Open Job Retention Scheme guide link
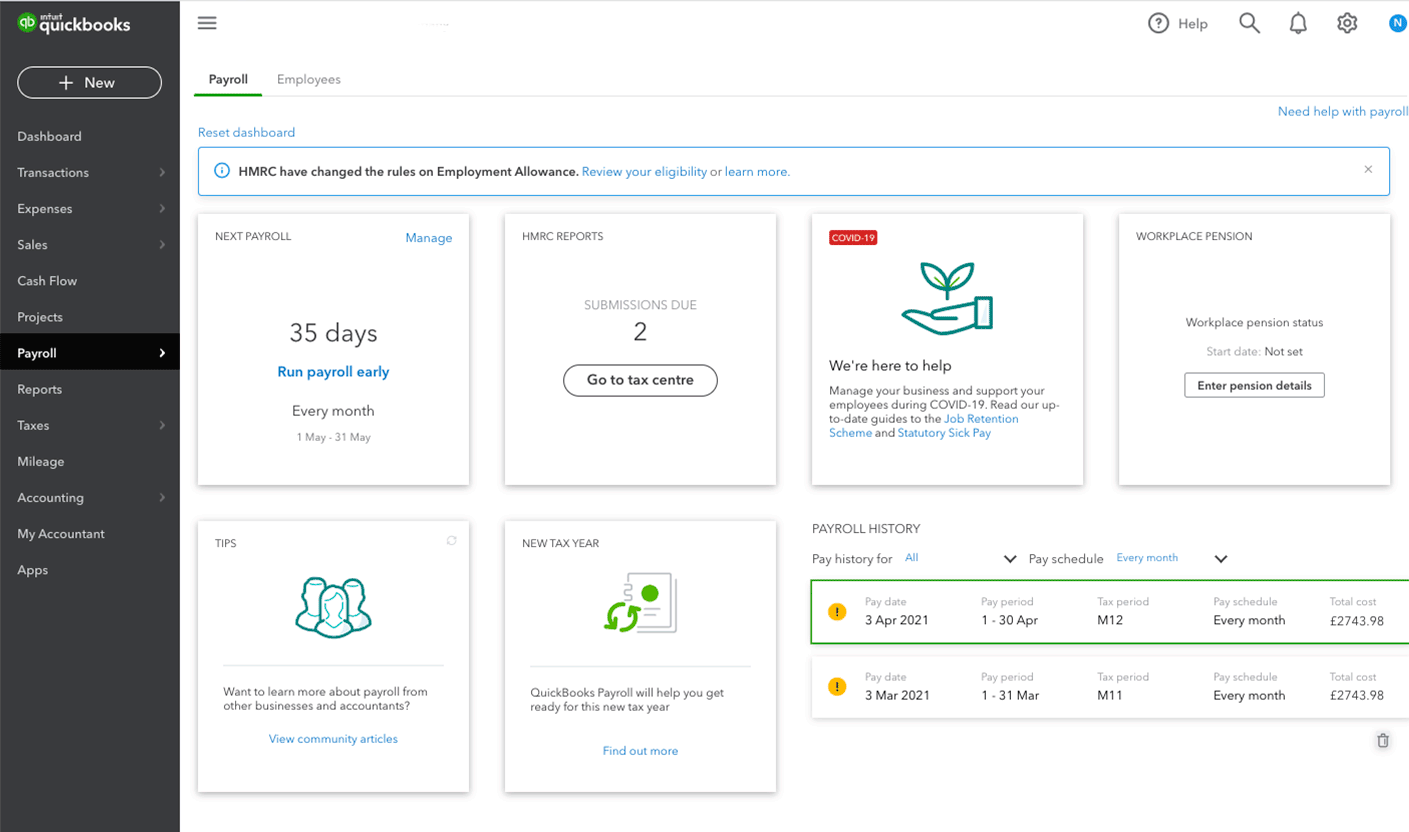 [x=924, y=426]
